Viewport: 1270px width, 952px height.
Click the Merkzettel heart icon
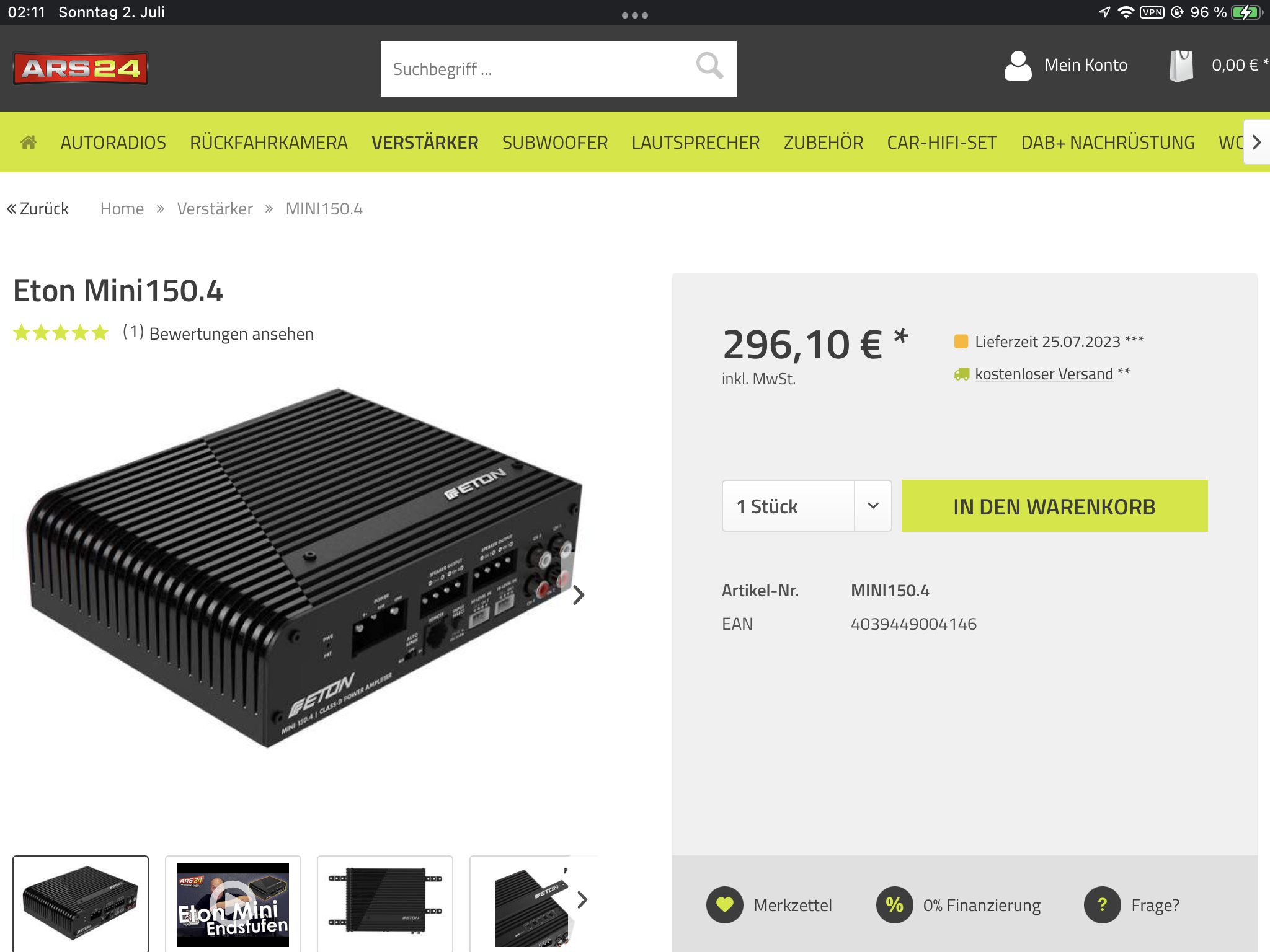click(724, 905)
